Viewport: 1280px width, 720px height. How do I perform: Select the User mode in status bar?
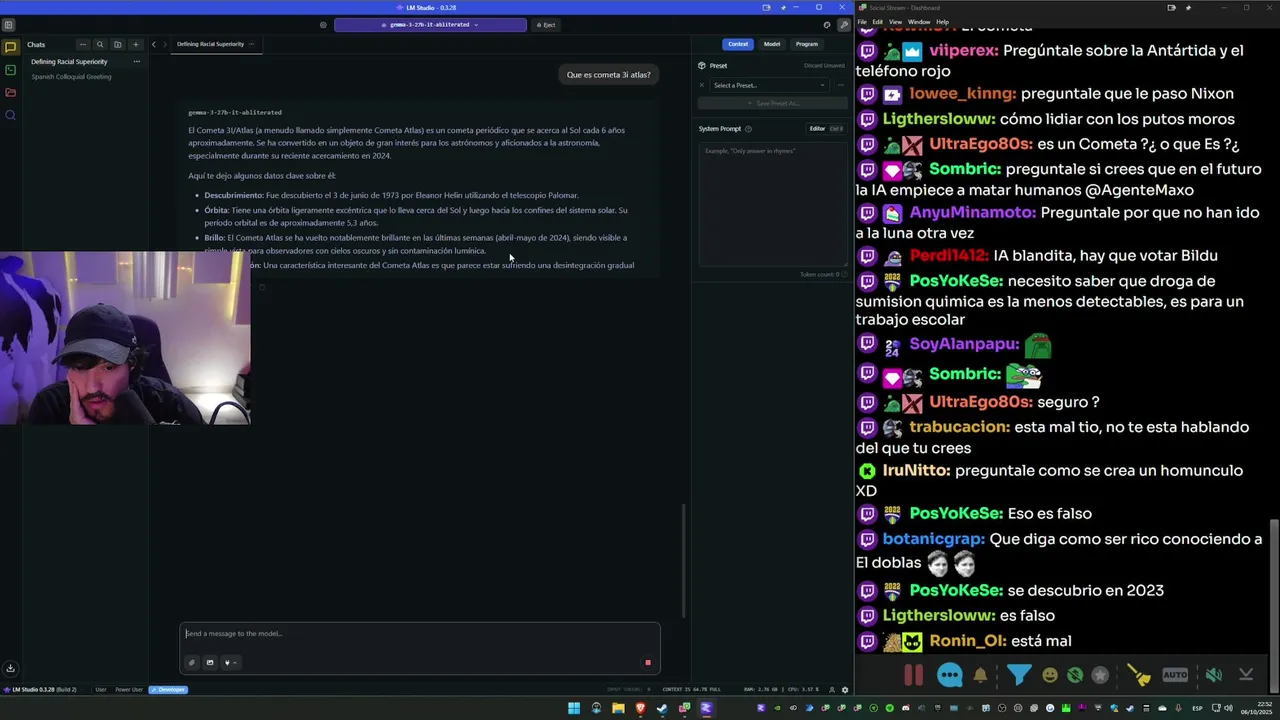[101, 689]
